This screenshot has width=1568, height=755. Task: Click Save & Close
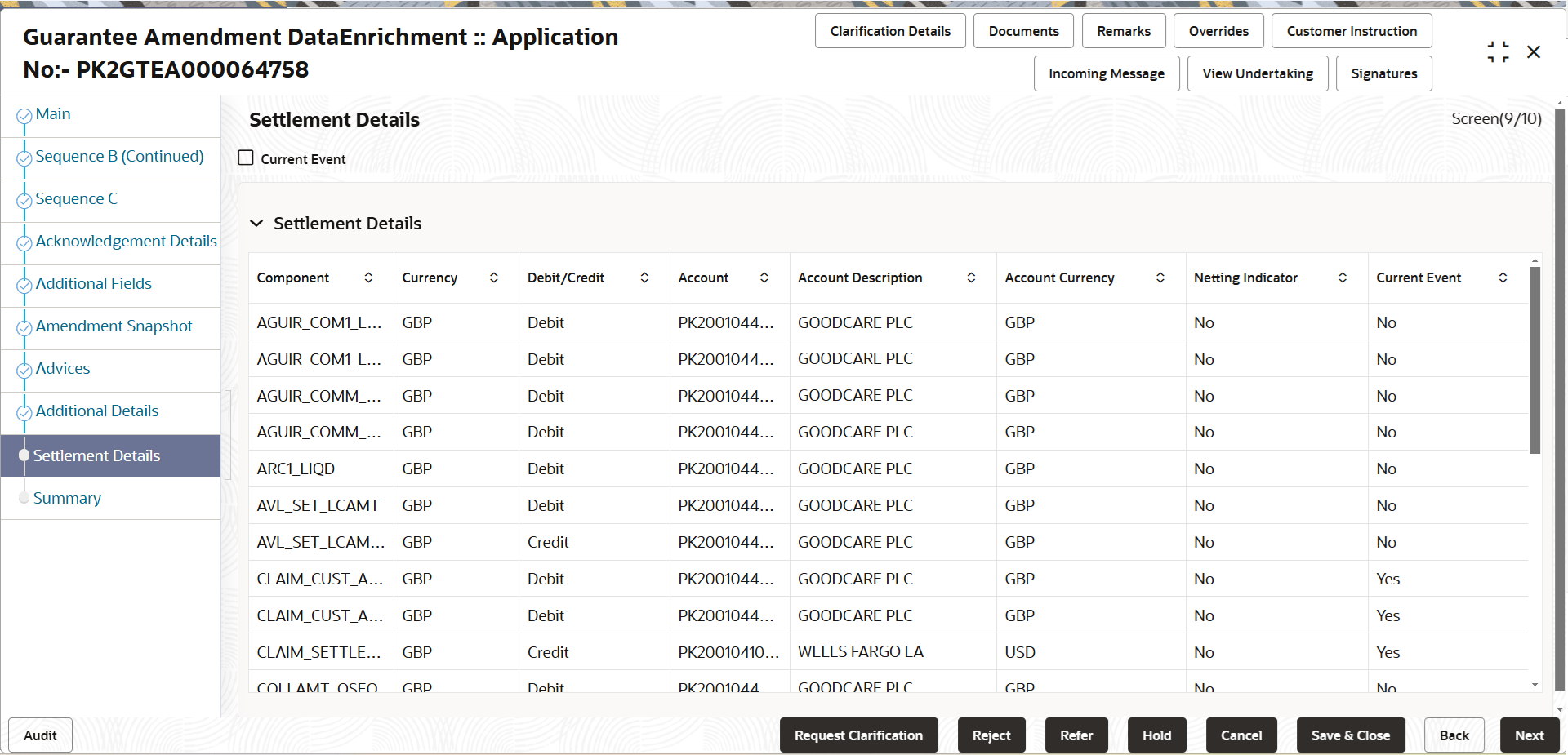[x=1351, y=735]
